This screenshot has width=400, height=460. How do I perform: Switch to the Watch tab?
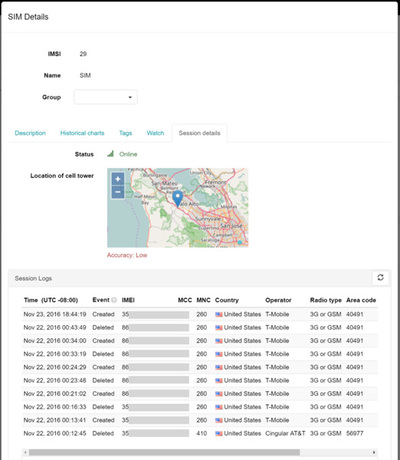(155, 133)
